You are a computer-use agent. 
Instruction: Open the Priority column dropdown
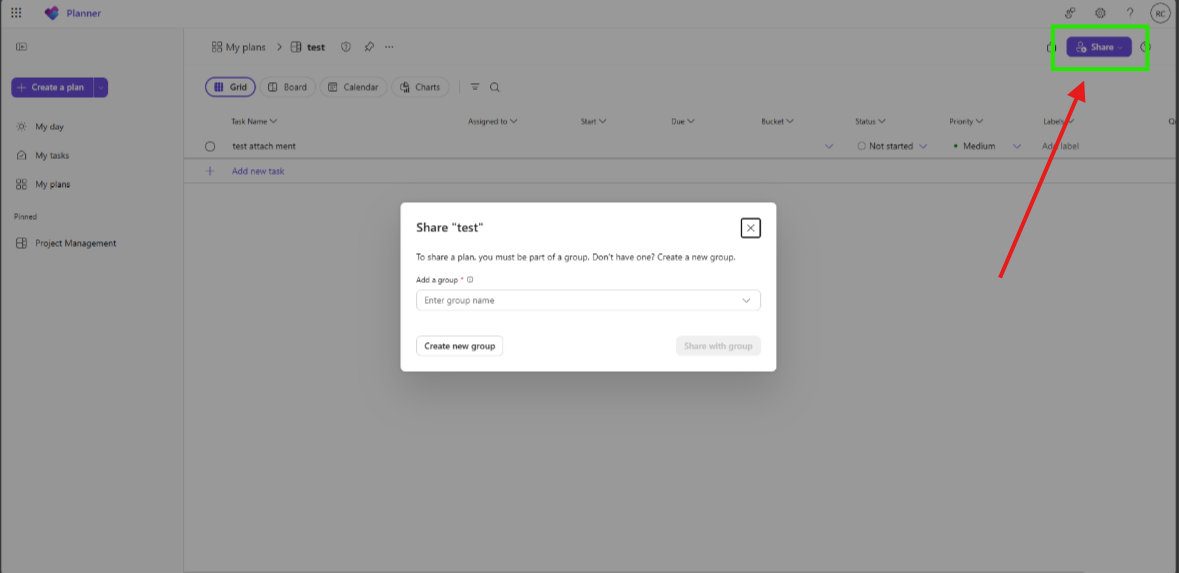(x=980, y=121)
